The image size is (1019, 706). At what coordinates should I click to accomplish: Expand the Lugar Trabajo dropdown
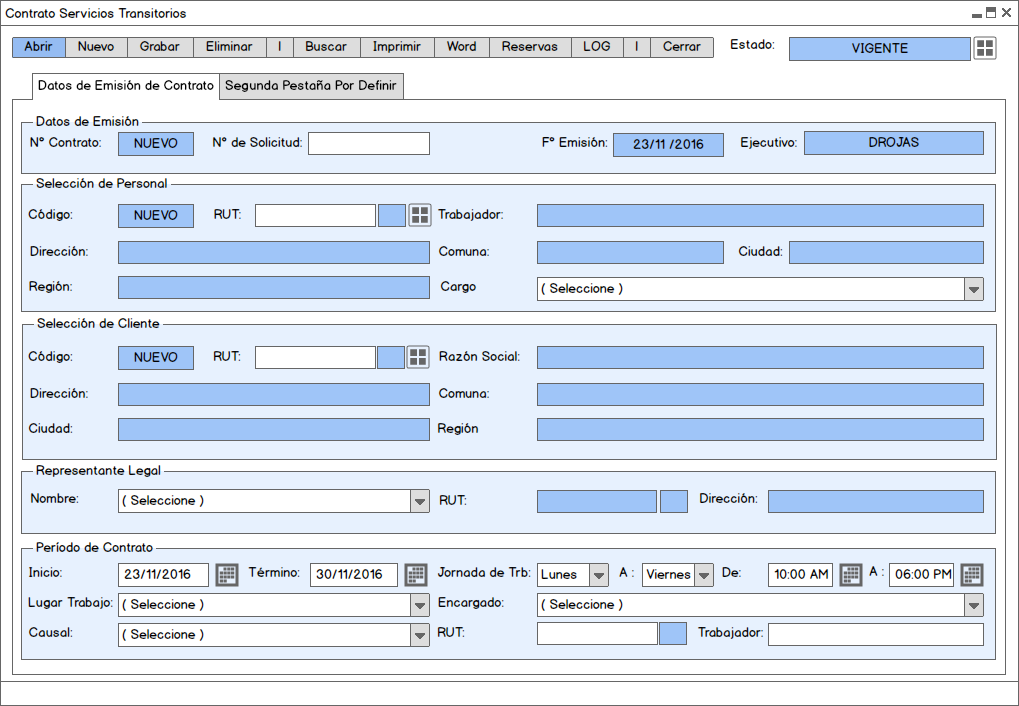click(420, 605)
